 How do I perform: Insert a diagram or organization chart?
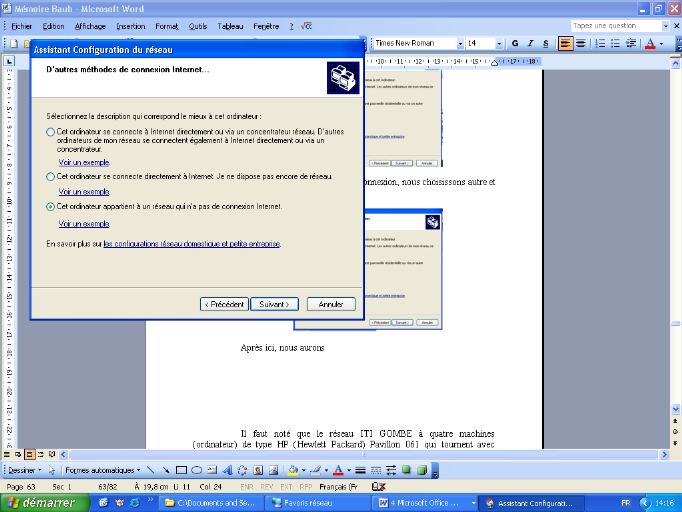(x=242, y=470)
